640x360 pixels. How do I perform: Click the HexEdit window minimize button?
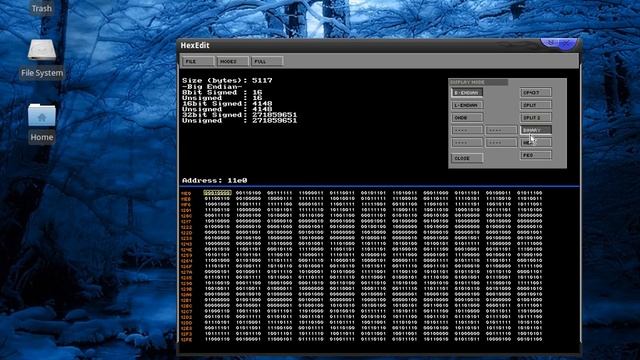click(551, 42)
